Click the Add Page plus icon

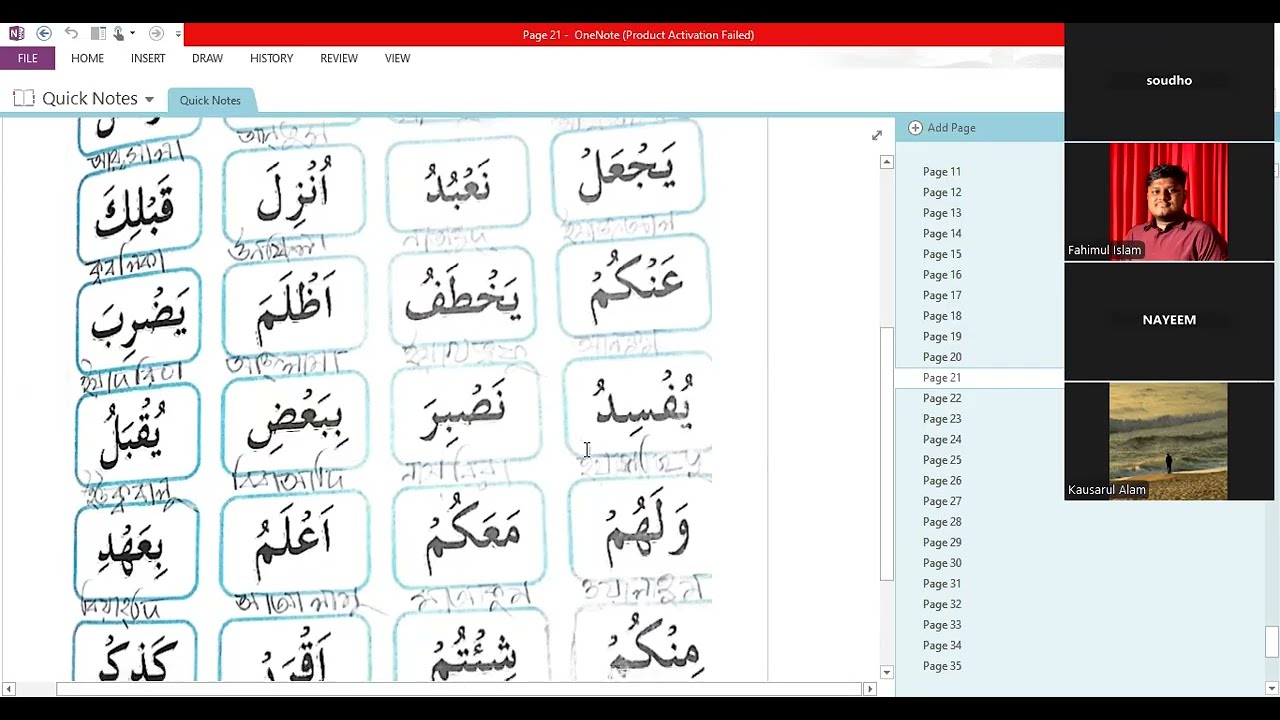click(x=915, y=128)
